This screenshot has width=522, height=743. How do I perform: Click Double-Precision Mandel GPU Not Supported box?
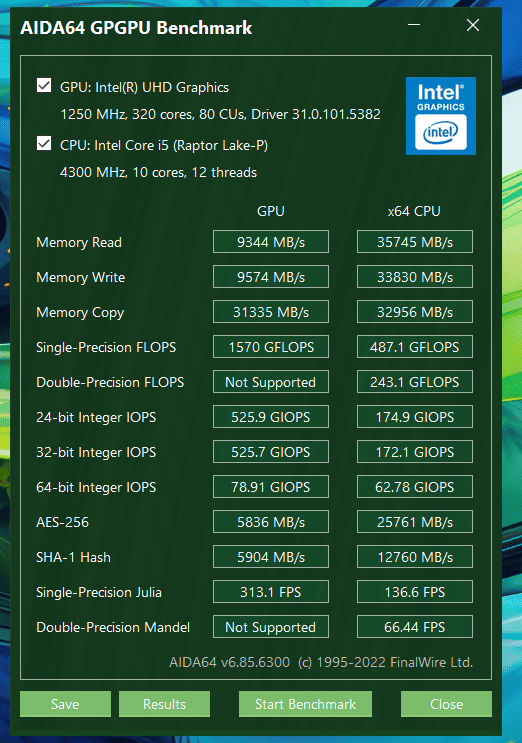tap(271, 627)
